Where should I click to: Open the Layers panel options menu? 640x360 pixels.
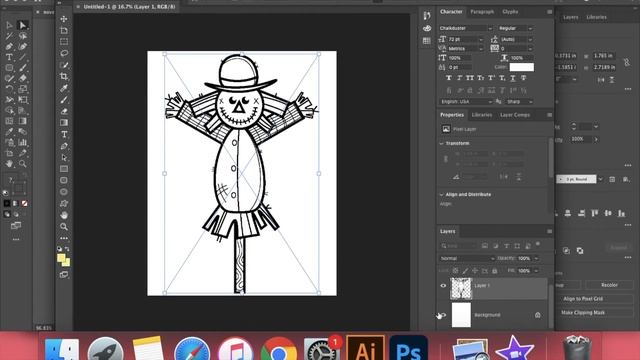tap(549, 231)
